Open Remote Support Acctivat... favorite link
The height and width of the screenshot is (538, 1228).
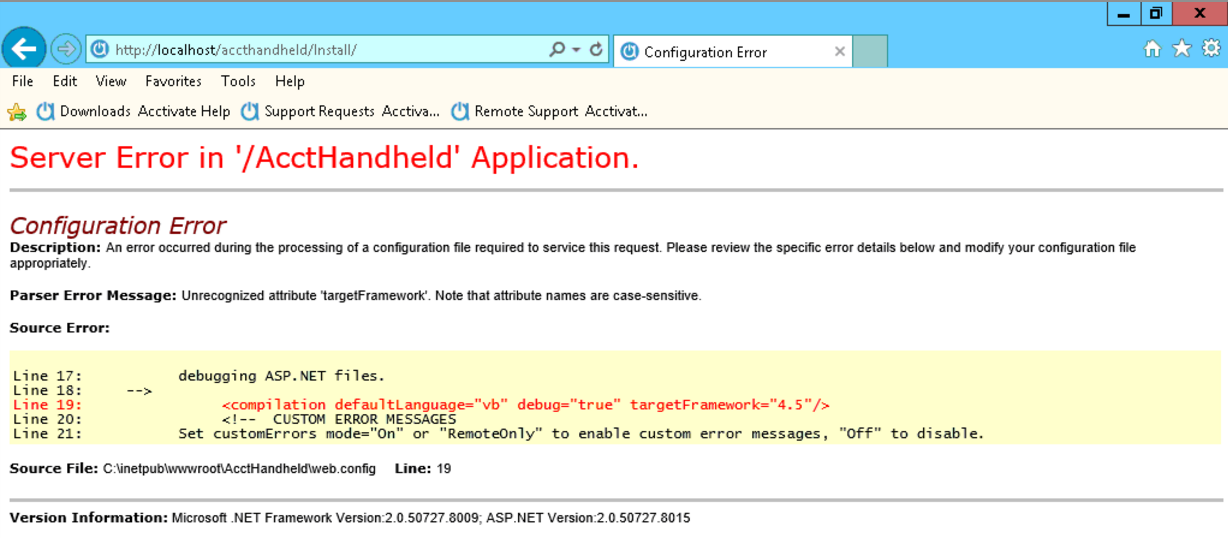[x=549, y=111]
